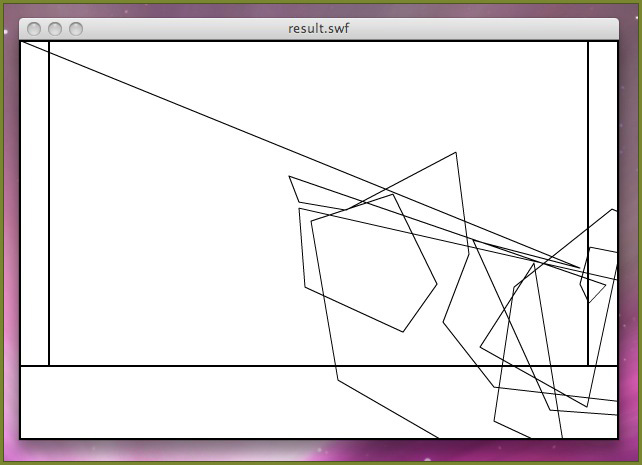642x465 pixels.
Task: Click the top peak of the tallest polygon
Action: 456,153
